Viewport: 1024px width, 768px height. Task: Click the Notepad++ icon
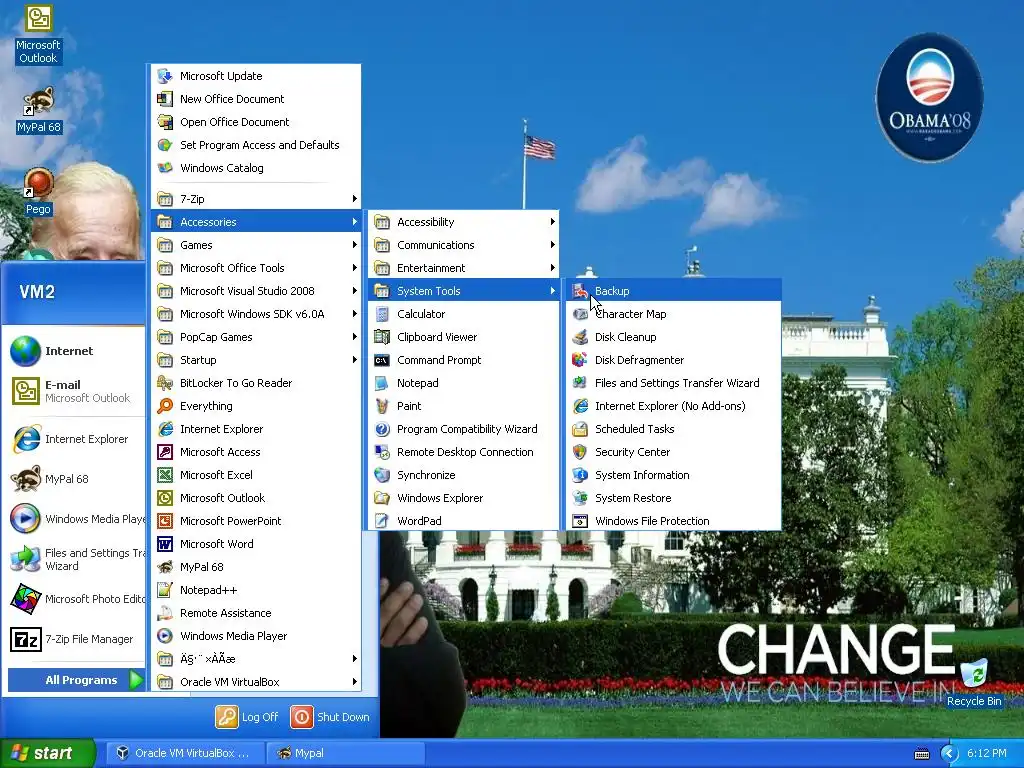pyautogui.click(x=165, y=590)
